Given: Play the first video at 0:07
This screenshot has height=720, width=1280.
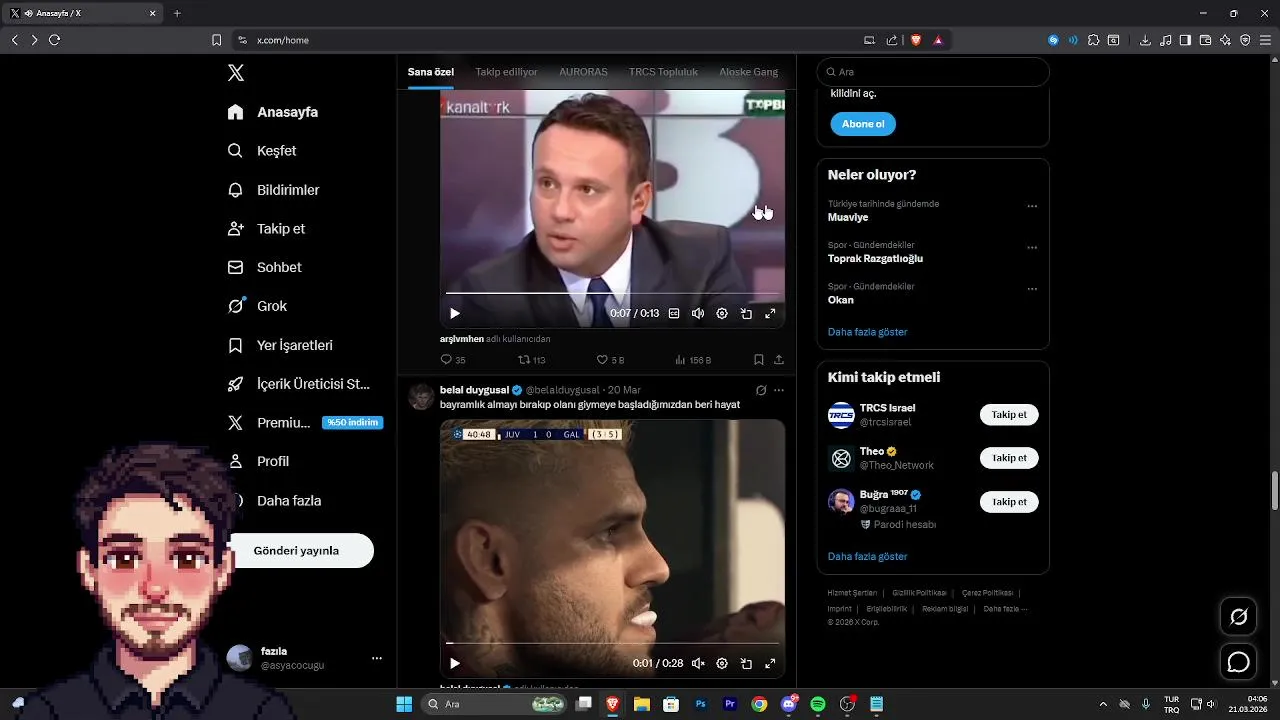Looking at the screenshot, I should [455, 313].
